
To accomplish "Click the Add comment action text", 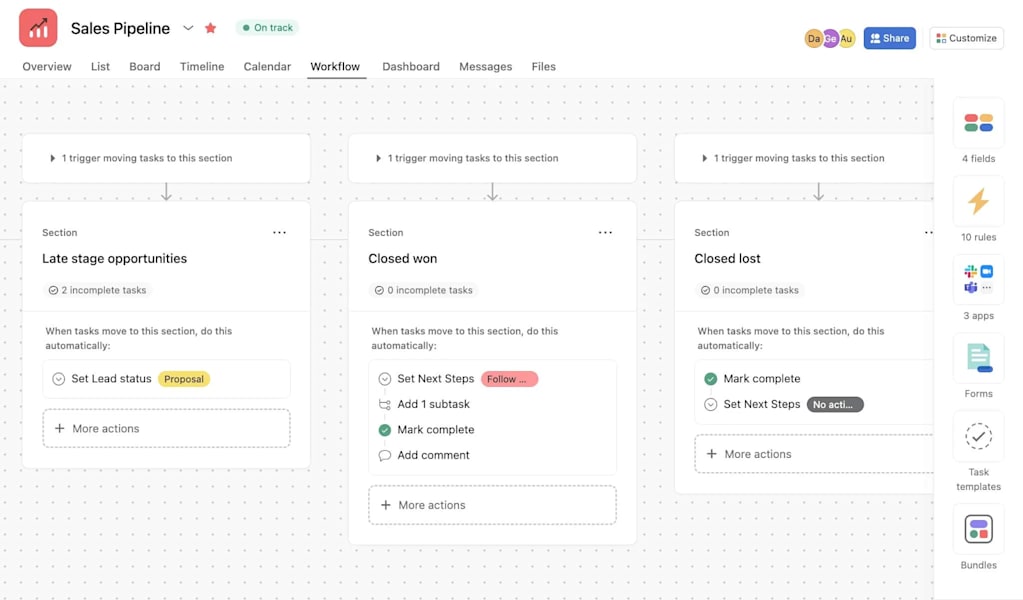I will coord(434,455).
